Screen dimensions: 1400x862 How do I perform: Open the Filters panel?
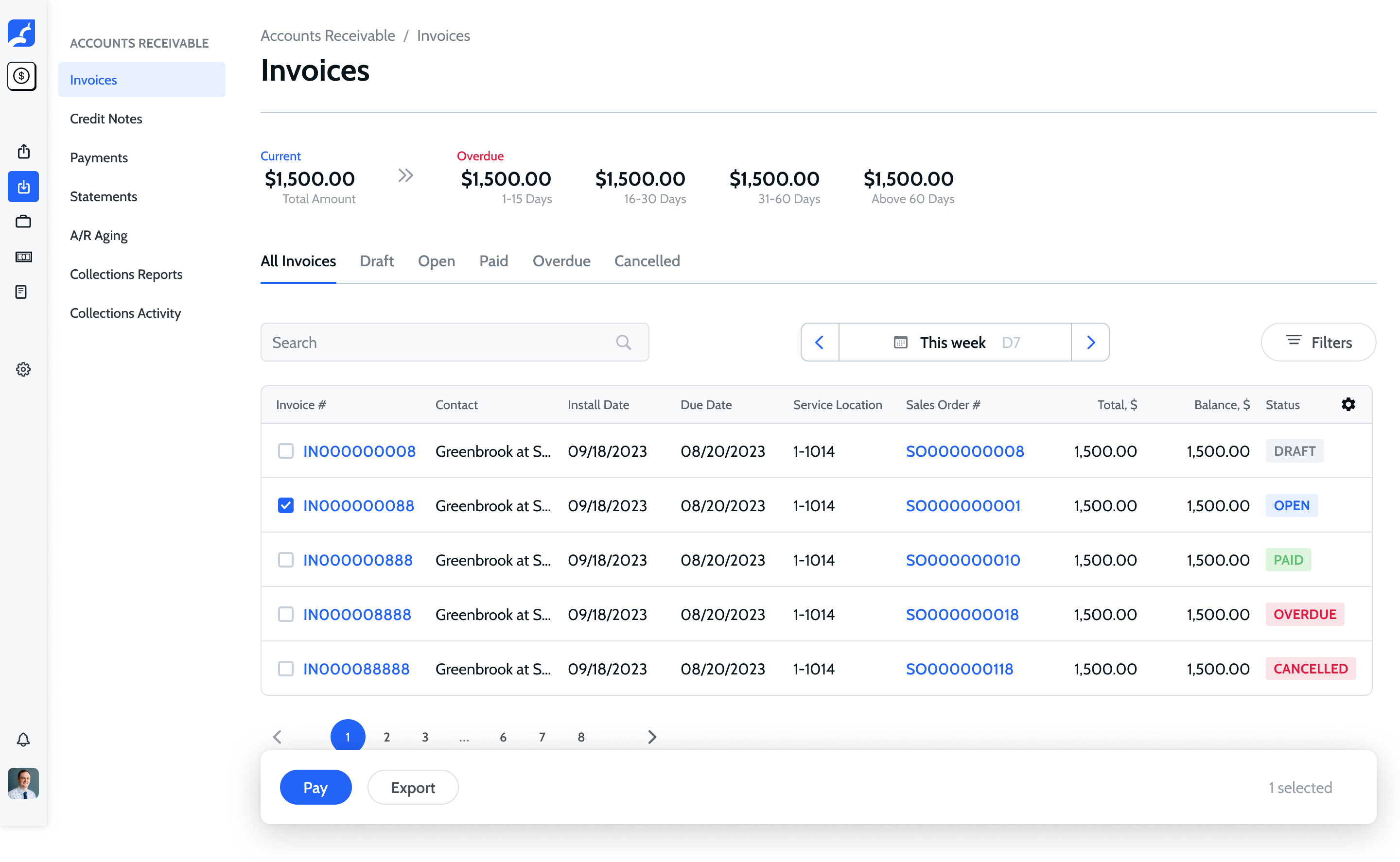(x=1318, y=342)
